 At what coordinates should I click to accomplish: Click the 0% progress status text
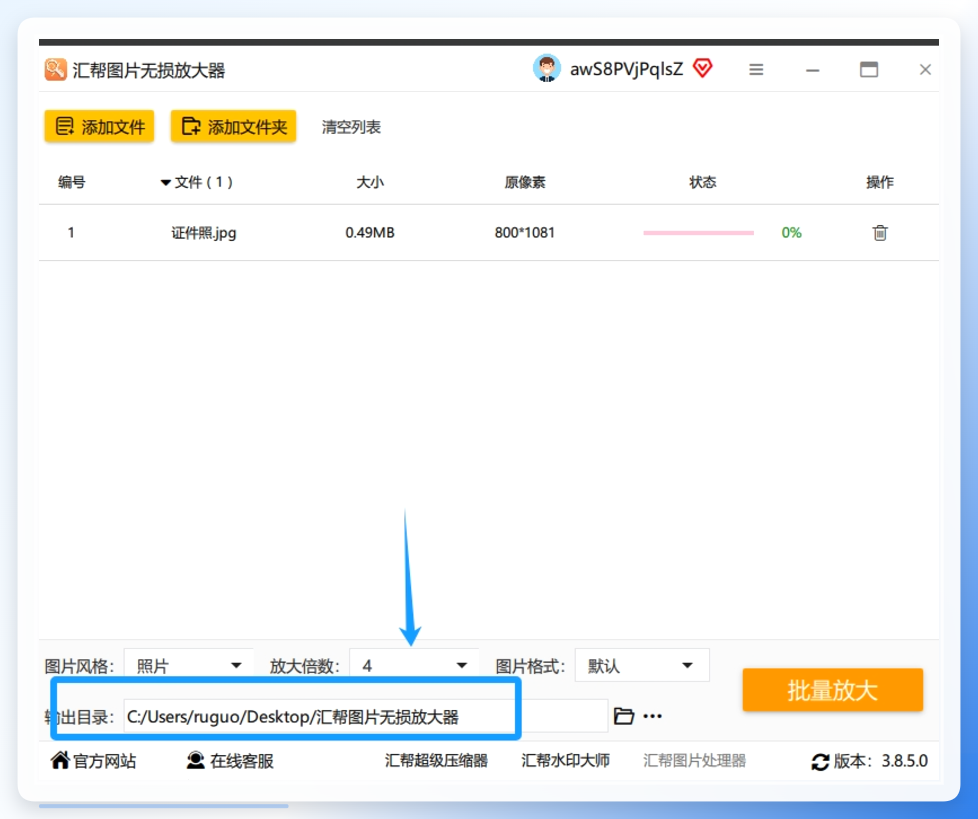coord(792,233)
